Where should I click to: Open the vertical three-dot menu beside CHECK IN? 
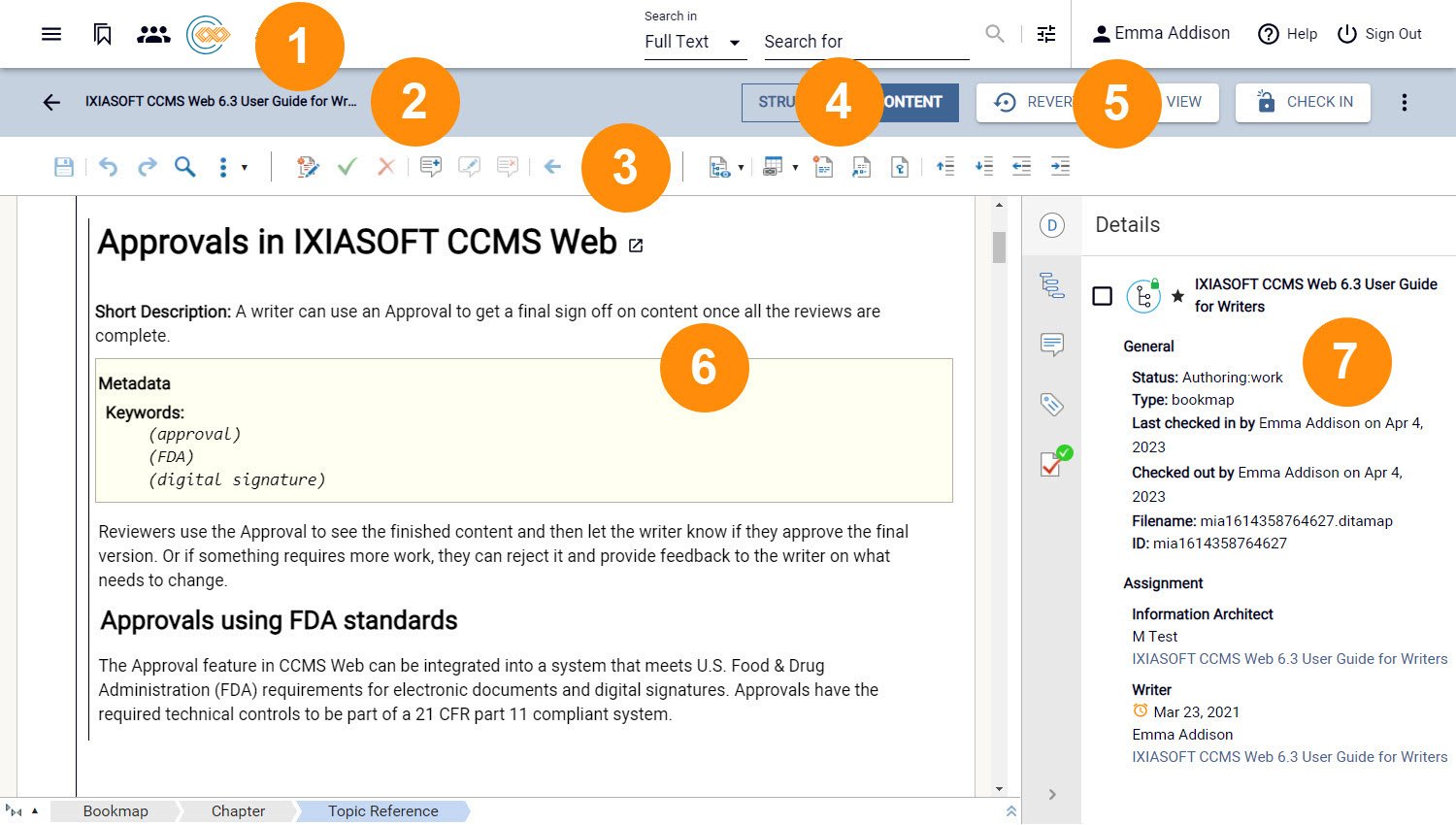pyautogui.click(x=1404, y=102)
